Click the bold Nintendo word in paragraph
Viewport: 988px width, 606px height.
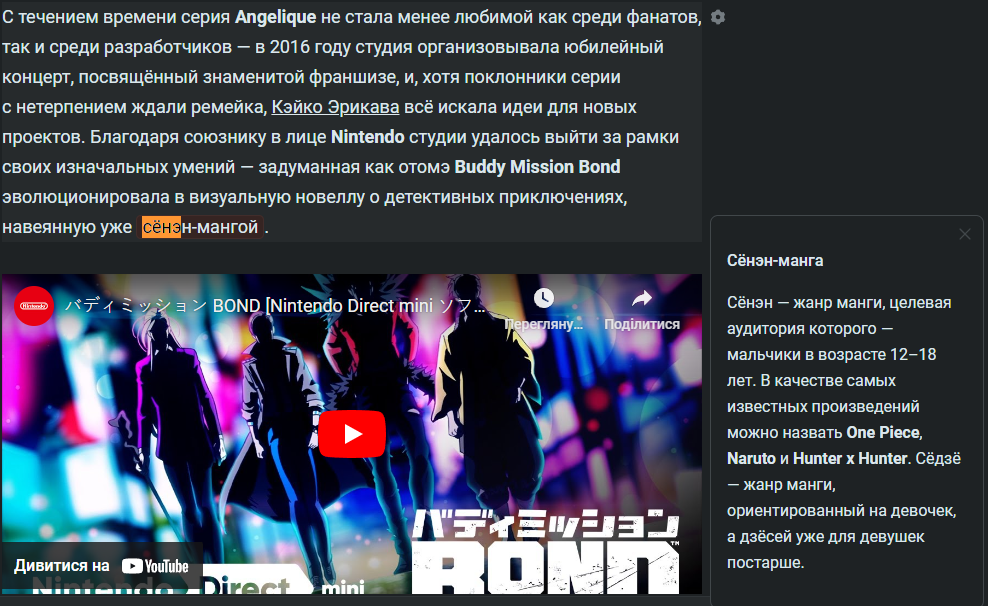(367, 137)
